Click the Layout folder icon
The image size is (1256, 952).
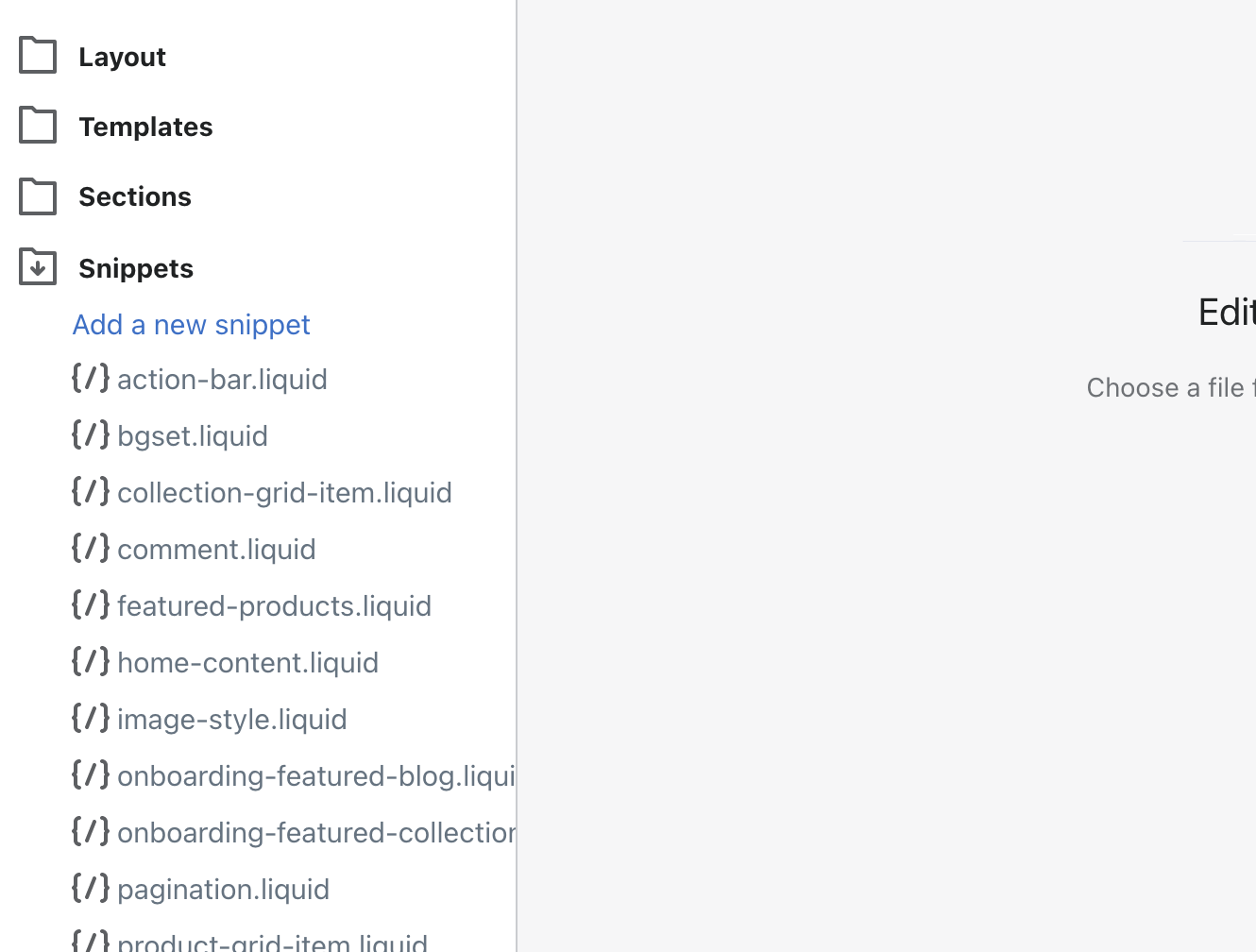point(38,56)
